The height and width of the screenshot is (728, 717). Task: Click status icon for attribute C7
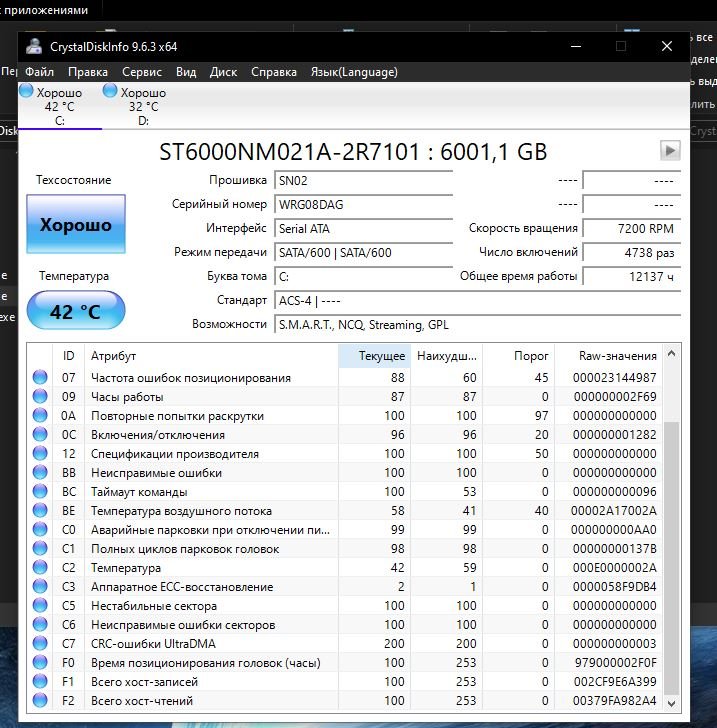click(40, 644)
